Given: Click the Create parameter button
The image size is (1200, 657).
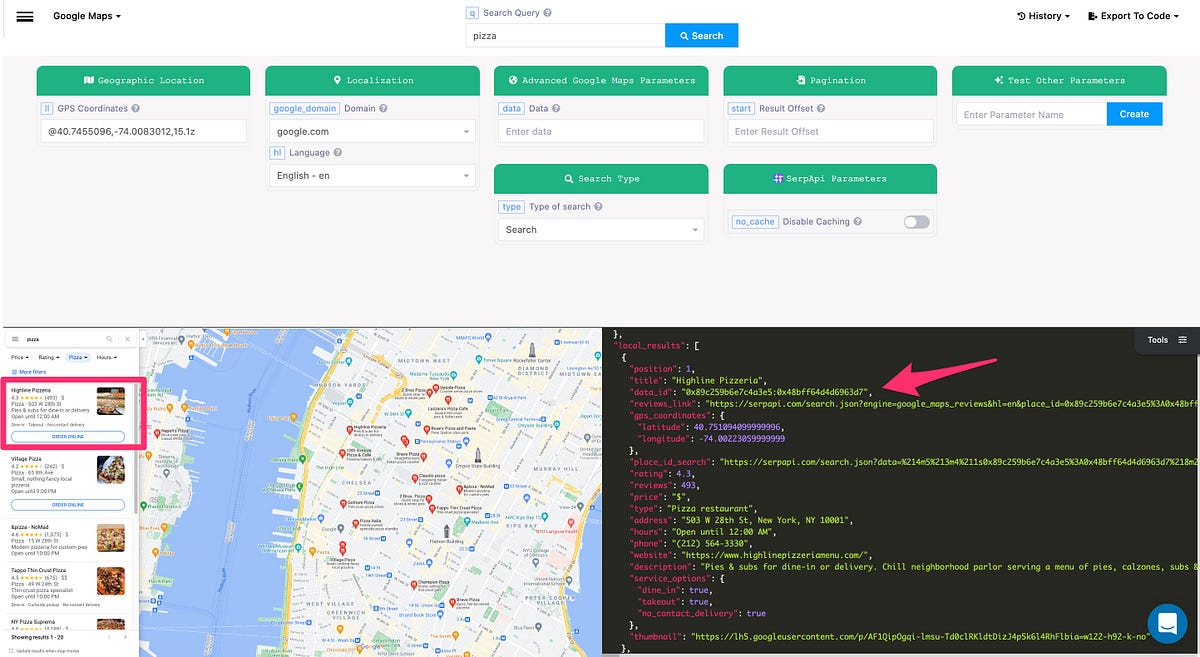Looking at the screenshot, I should [x=1134, y=113].
